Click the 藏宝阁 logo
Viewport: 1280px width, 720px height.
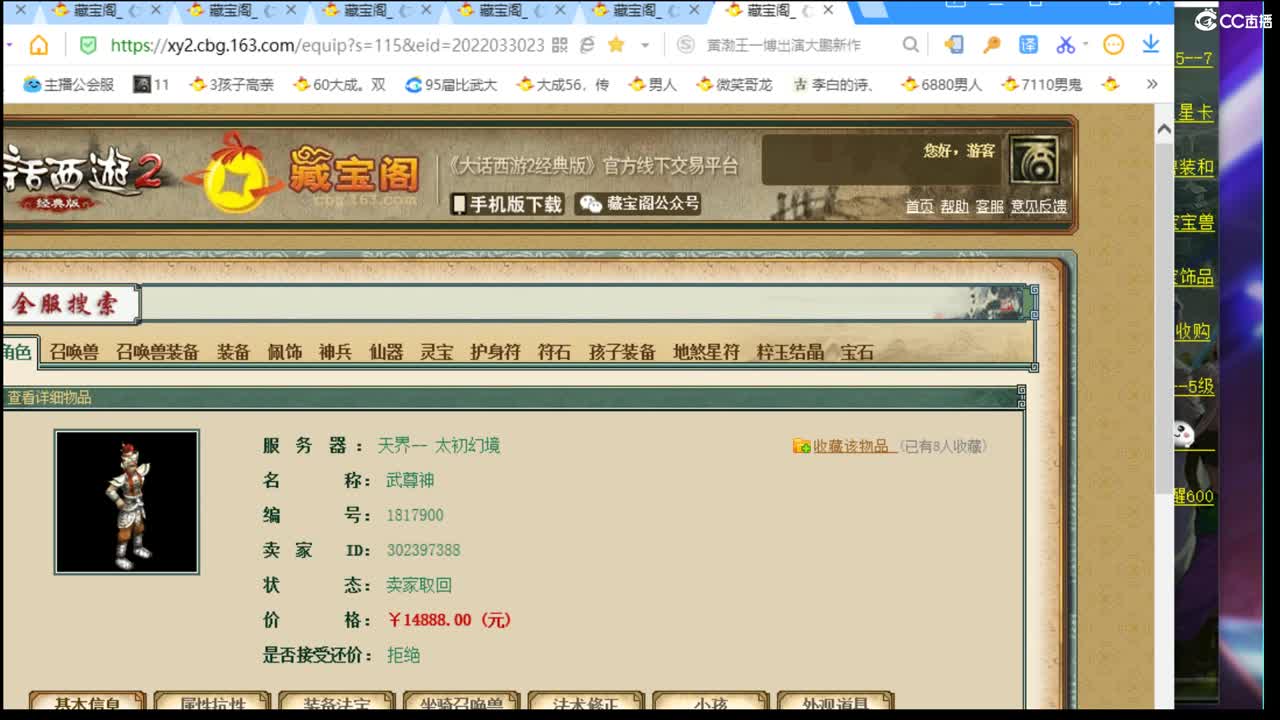pyautogui.click(x=305, y=173)
